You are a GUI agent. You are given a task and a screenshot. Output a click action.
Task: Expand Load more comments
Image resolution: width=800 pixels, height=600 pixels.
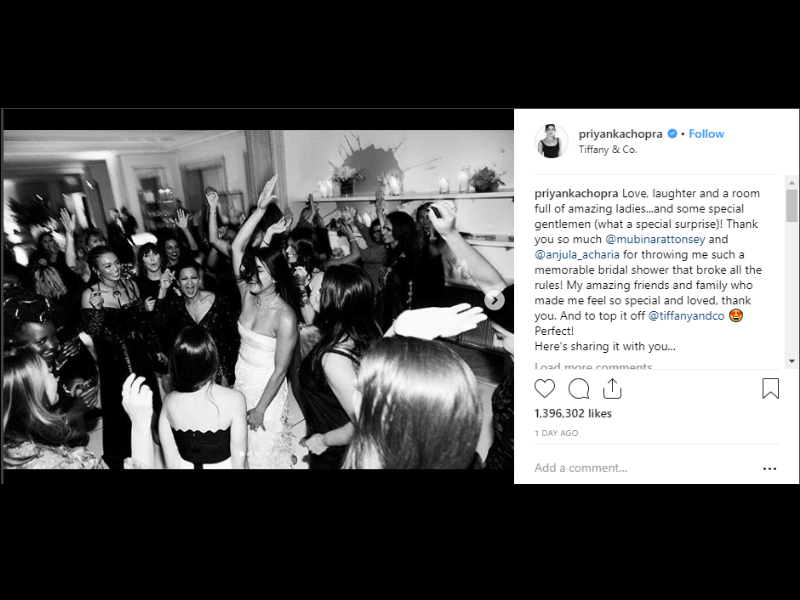coord(593,366)
